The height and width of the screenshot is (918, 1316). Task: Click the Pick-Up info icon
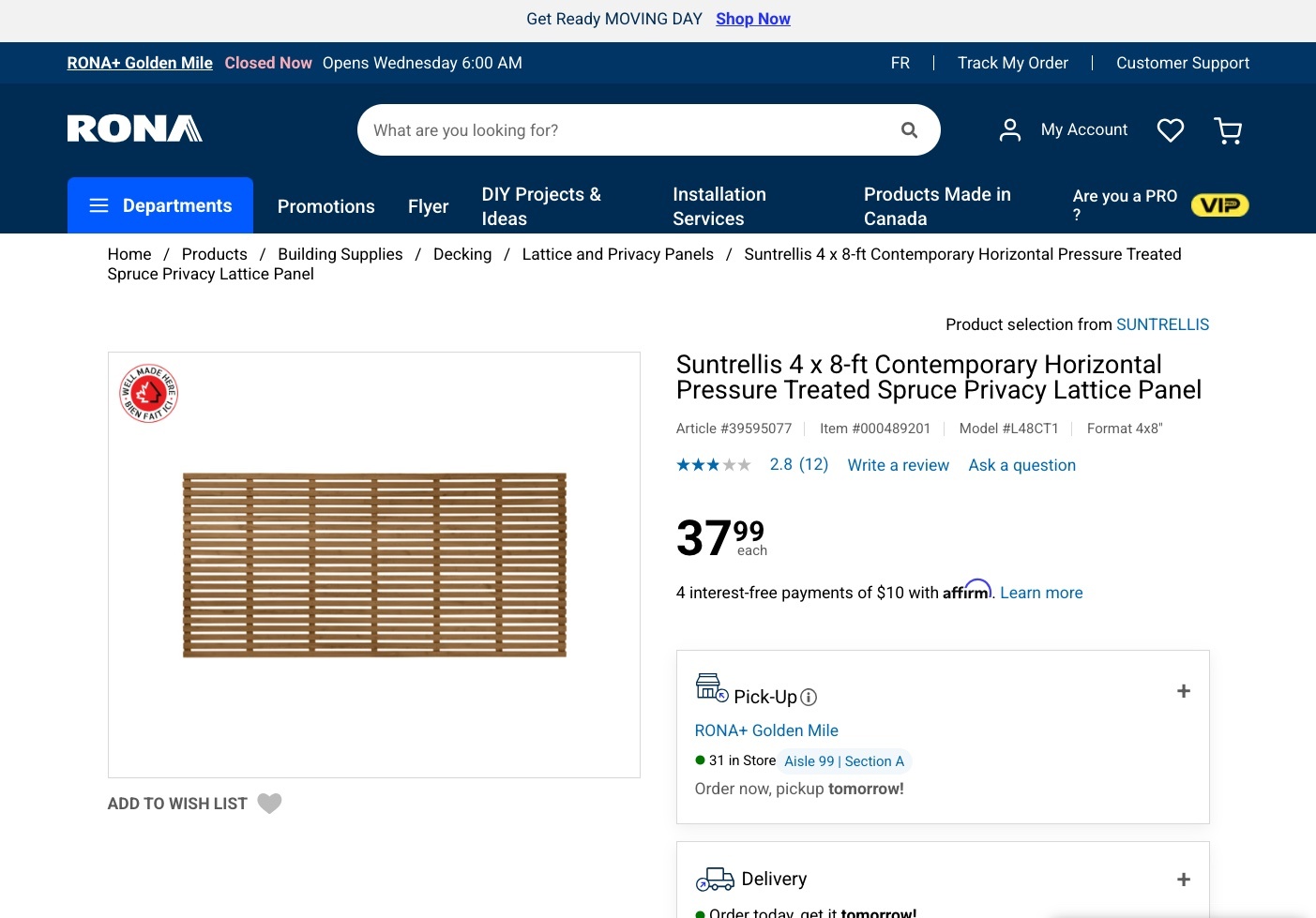coord(809,697)
